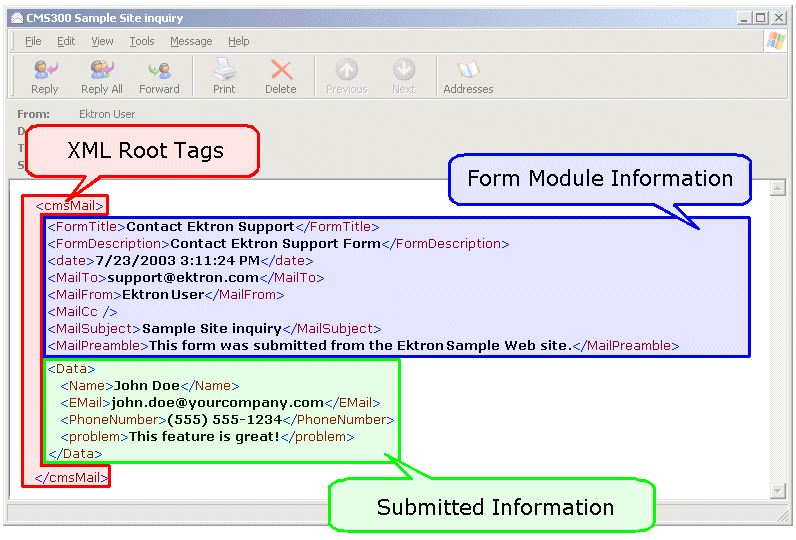Click the empty <MailCc /> tag
This screenshot has height=540, width=796.
coord(82,312)
